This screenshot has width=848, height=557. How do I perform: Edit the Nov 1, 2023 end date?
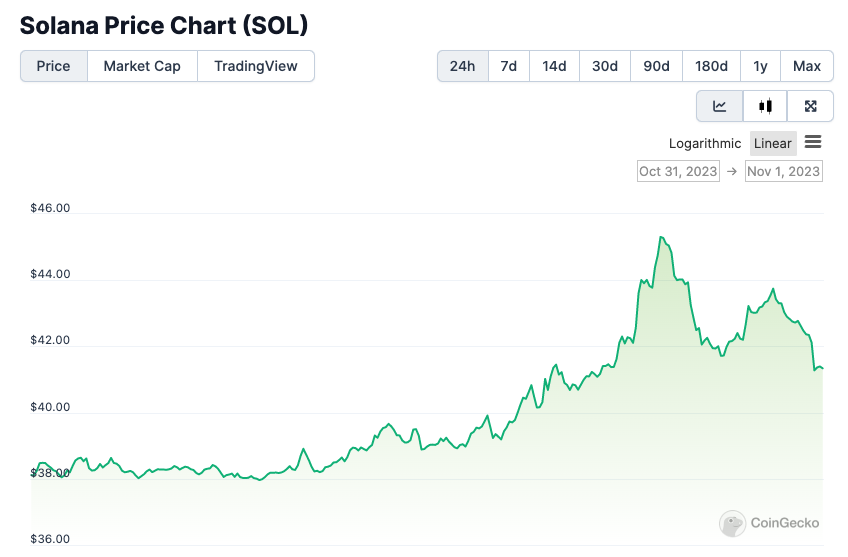pyautogui.click(x=784, y=171)
